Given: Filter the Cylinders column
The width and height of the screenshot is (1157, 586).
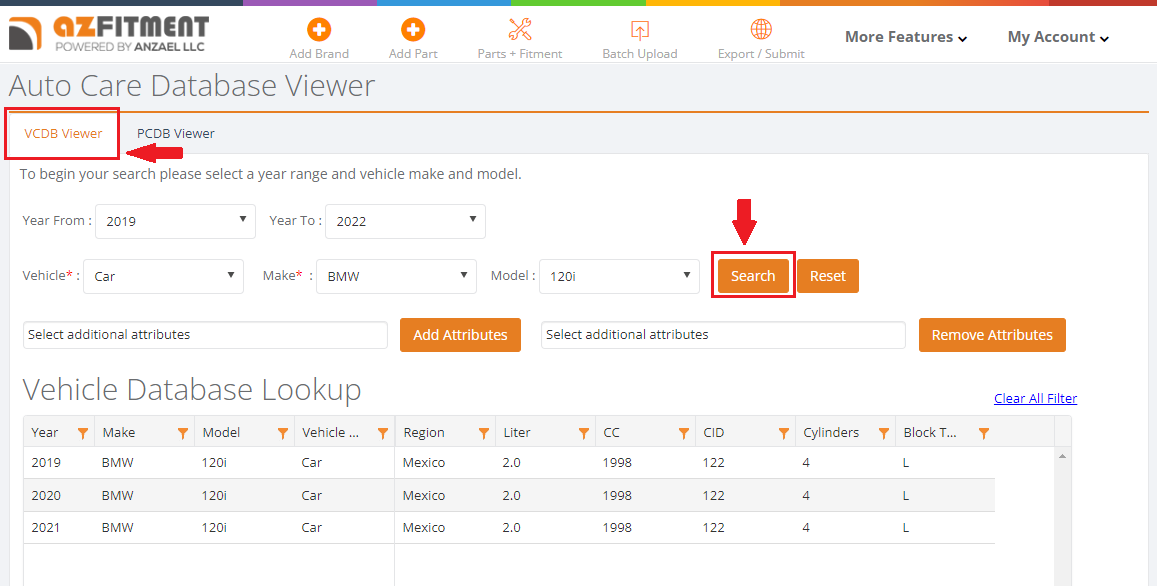Looking at the screenshot, I should point(883,433).
